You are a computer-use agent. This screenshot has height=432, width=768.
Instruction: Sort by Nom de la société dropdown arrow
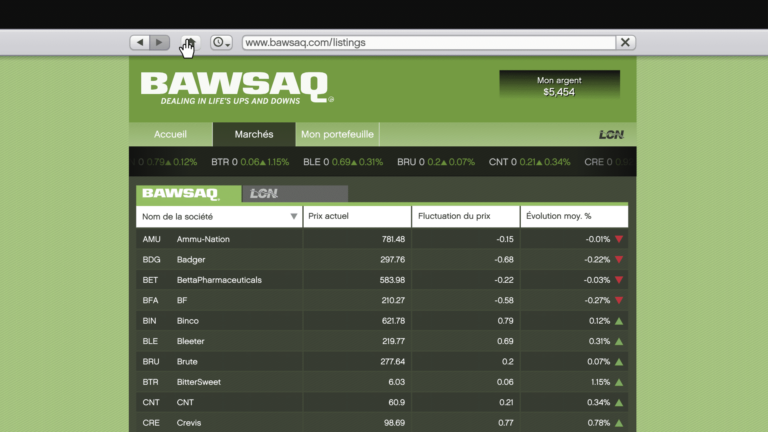tap(293, 216)
